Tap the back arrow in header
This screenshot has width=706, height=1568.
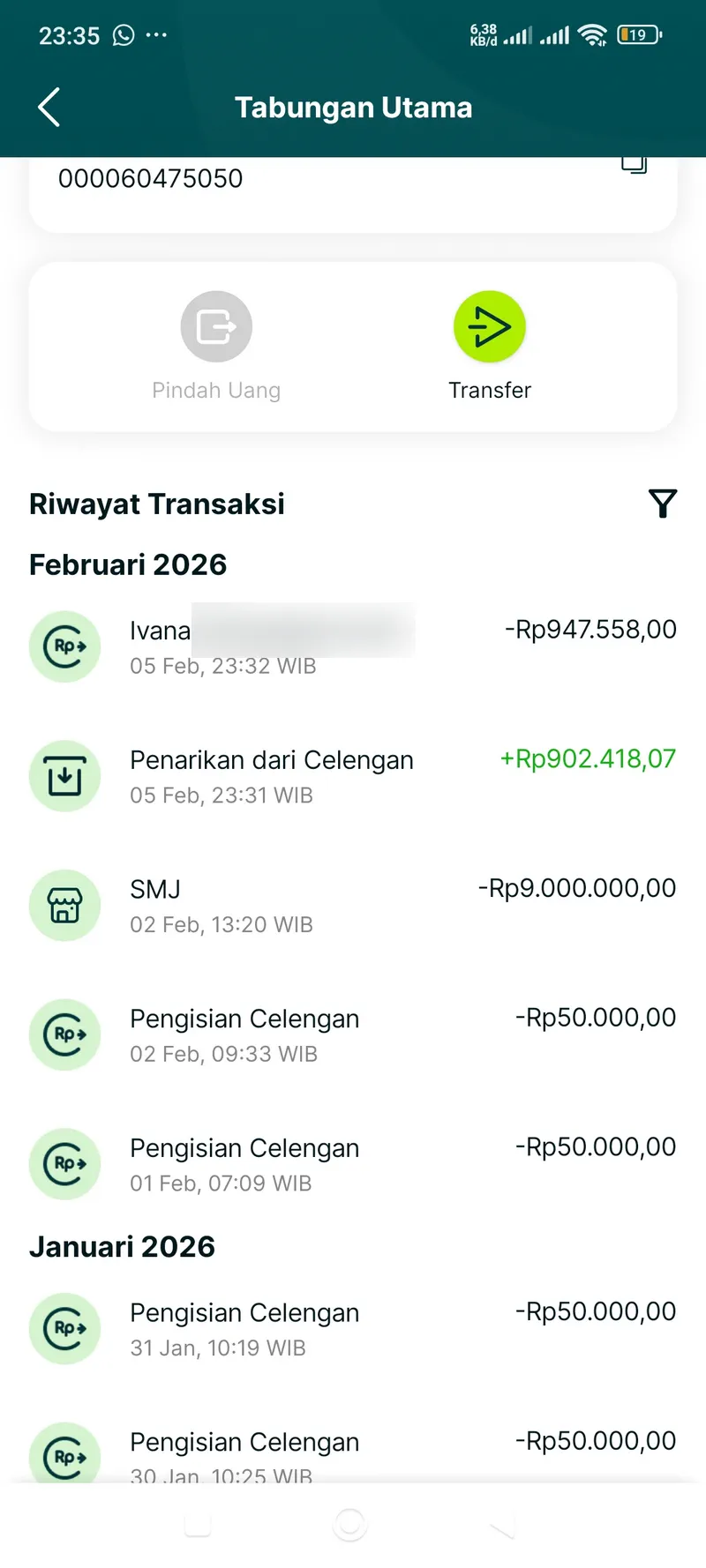(x=49, y=108)
